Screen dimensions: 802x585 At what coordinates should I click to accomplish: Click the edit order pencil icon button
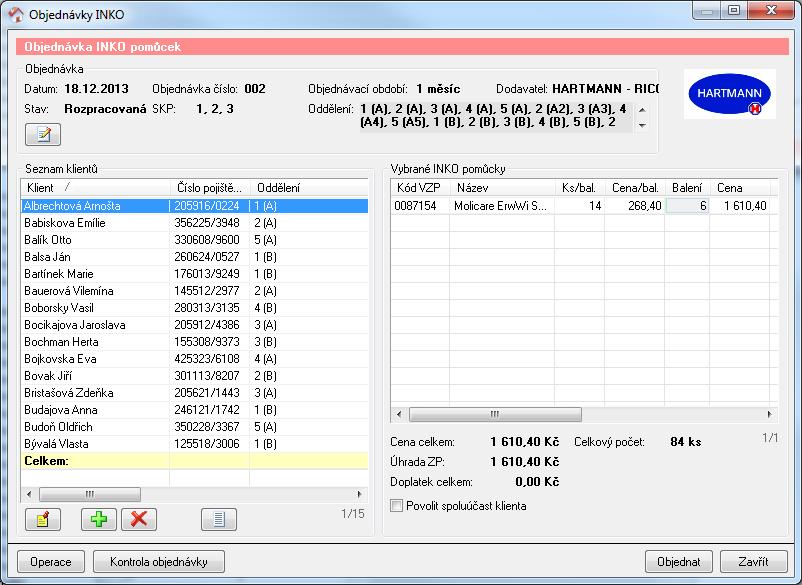(x=43, y=134)
